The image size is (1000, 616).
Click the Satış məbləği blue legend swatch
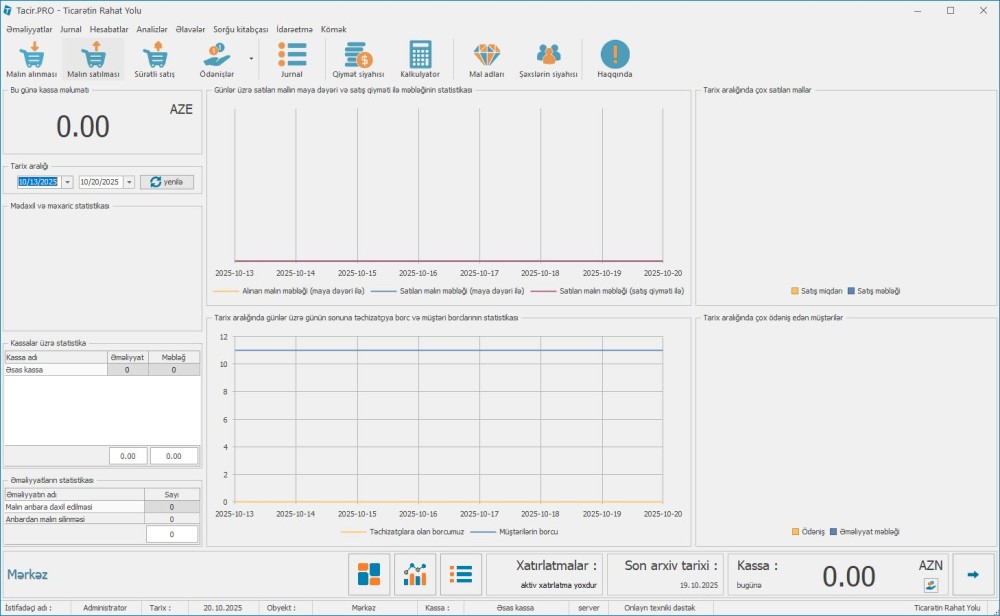click(851, 291)
